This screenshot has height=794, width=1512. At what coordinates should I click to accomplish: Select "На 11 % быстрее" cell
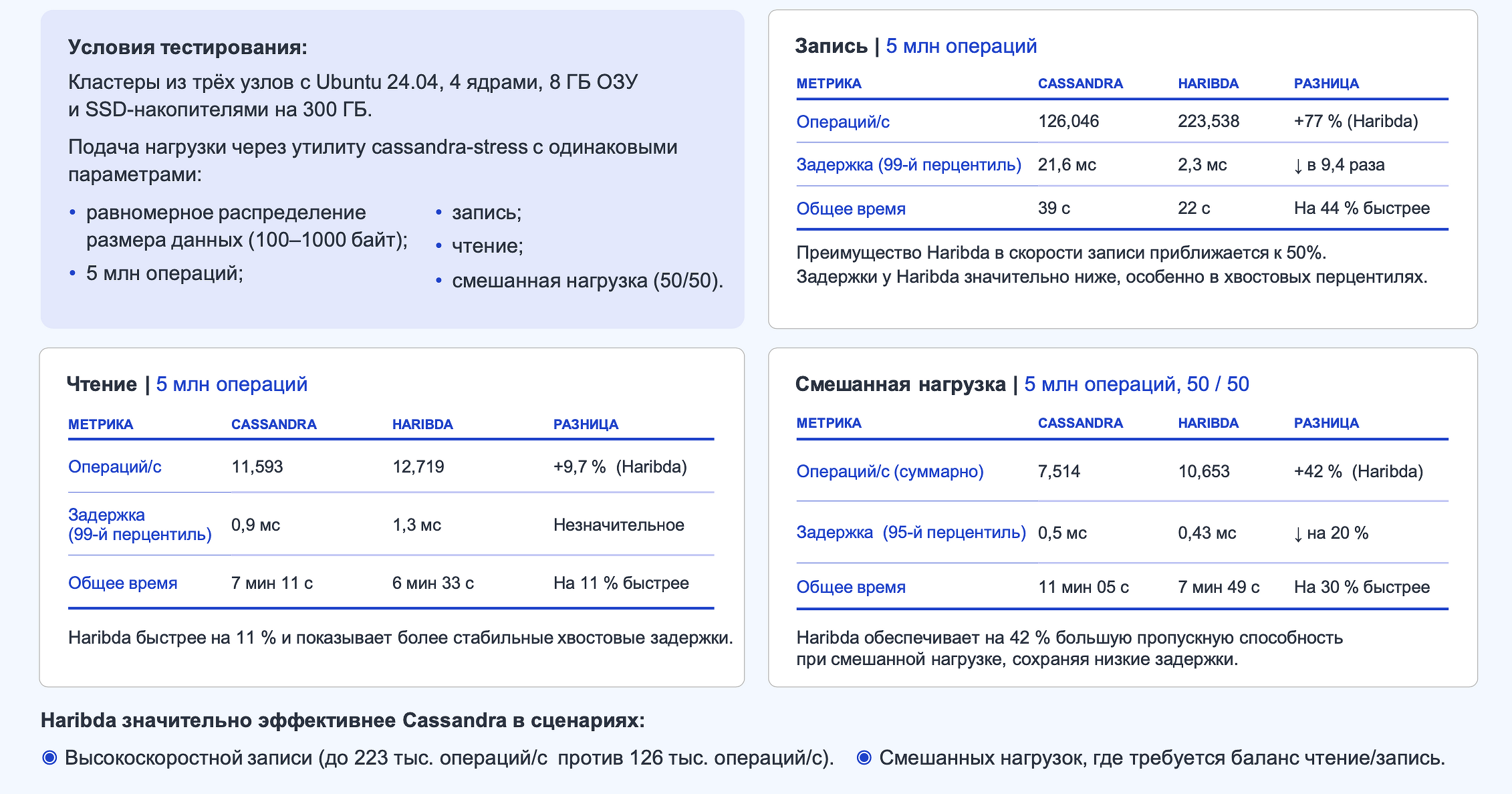(x=621, y=583)
